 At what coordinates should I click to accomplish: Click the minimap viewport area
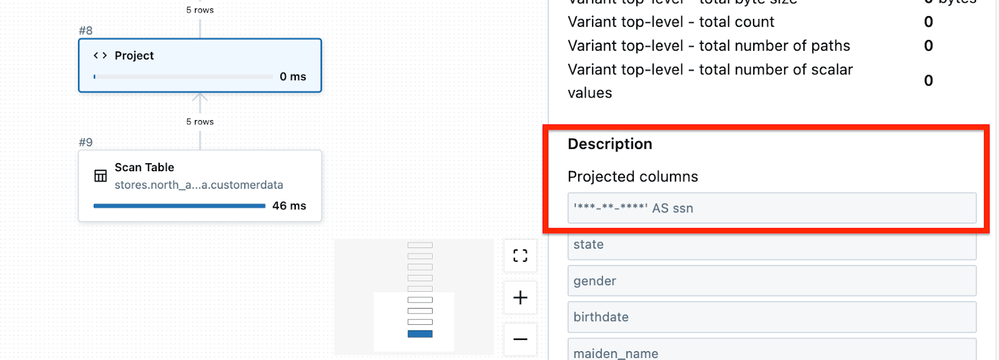(x=414, y=321)
